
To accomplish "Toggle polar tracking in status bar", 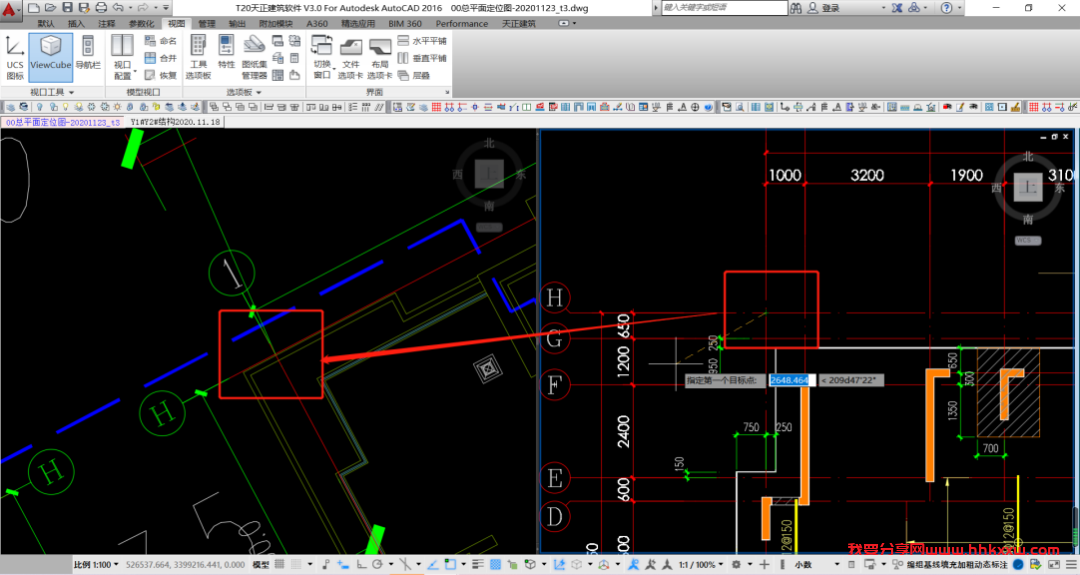I will tap(377, 565).
